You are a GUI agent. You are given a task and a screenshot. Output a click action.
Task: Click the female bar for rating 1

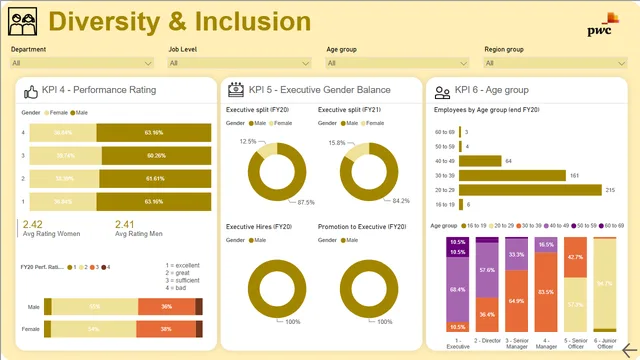63,202
